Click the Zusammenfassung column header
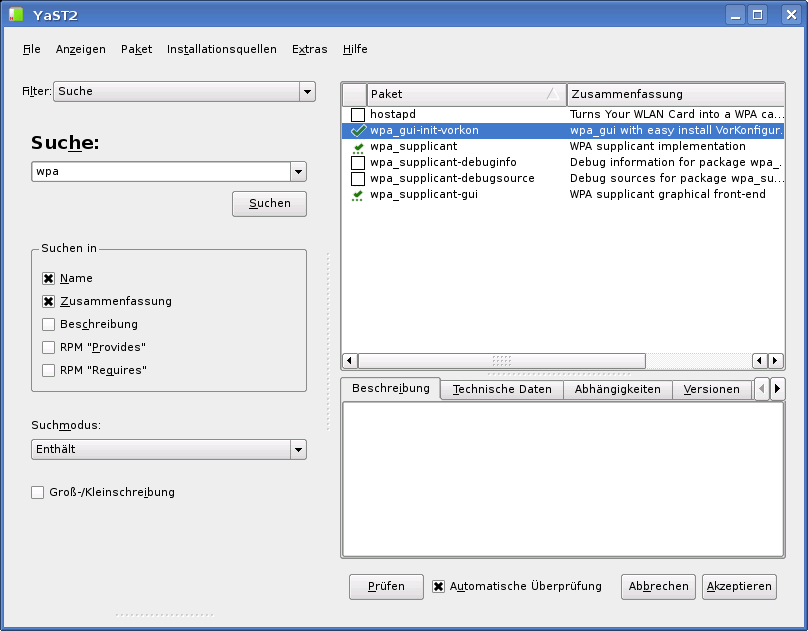Viewport: 808px width, 631px height. (x=676, y=94)
